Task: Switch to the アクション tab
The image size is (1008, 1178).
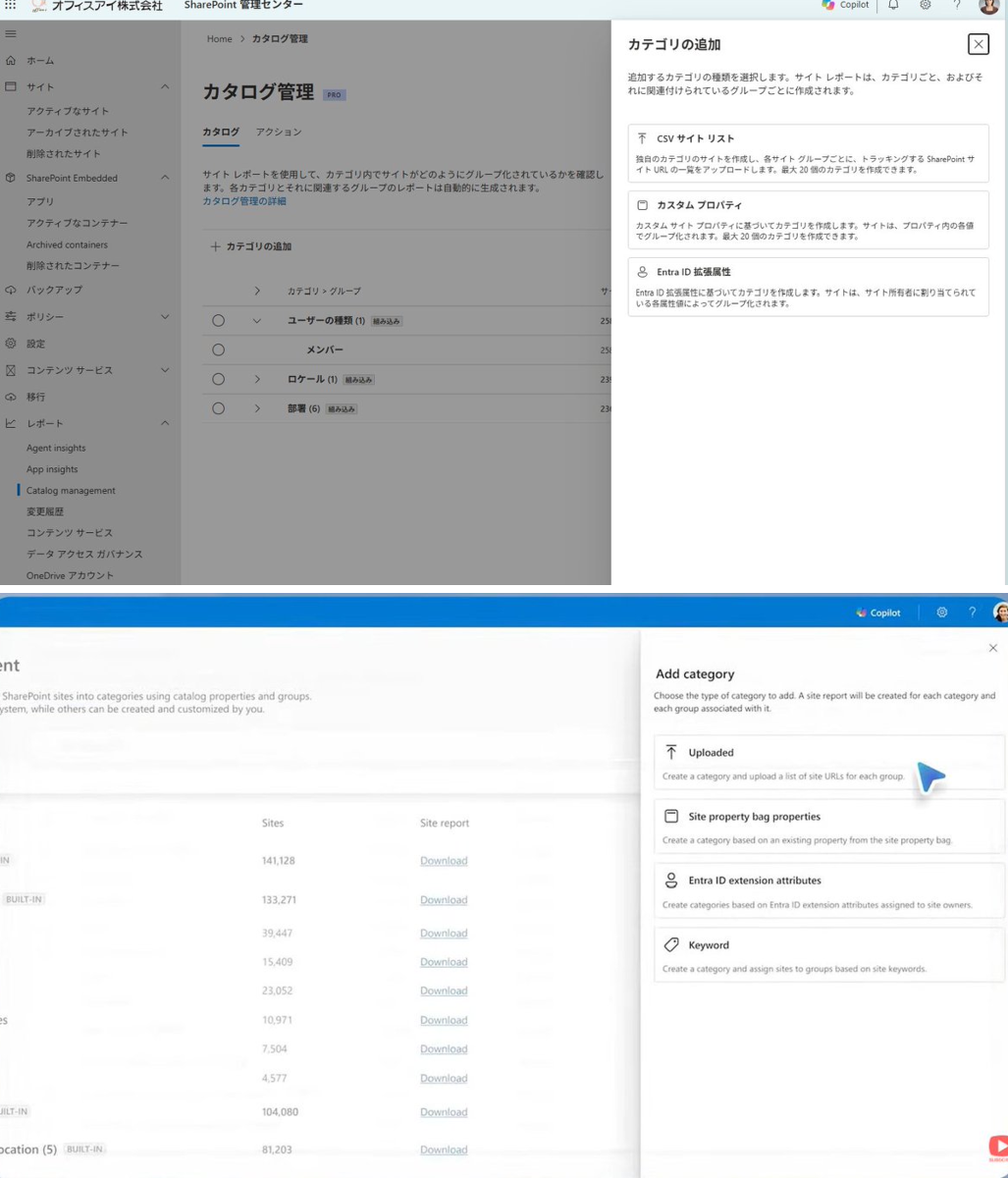Action: tap(279, 132)
